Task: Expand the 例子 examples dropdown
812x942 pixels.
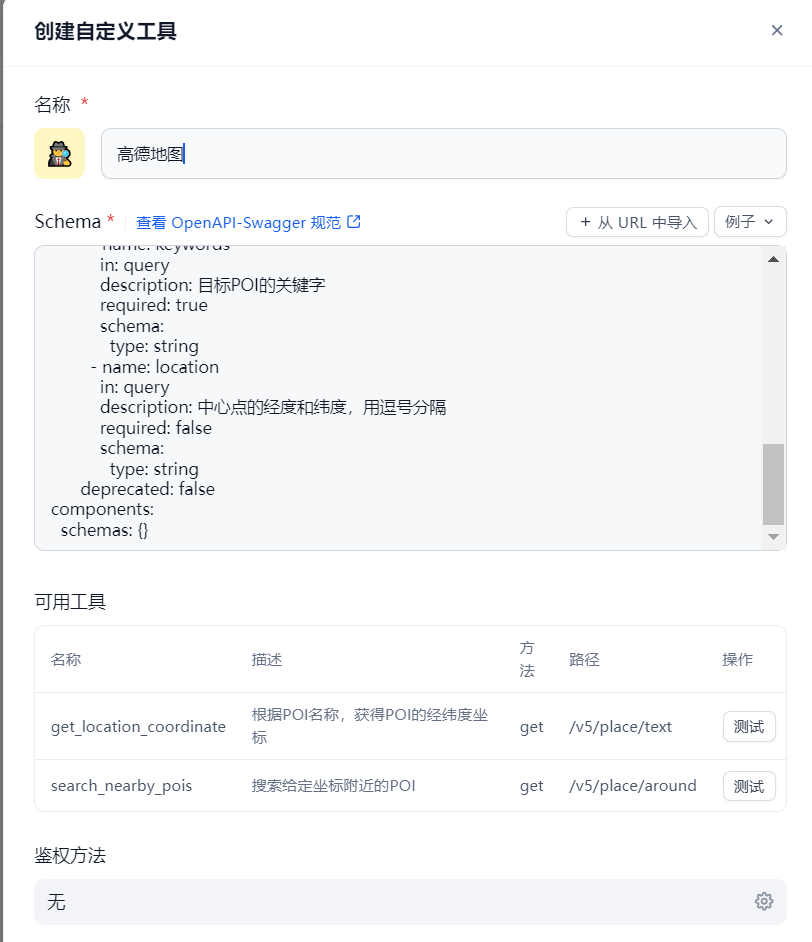Action: pos(750,222)
